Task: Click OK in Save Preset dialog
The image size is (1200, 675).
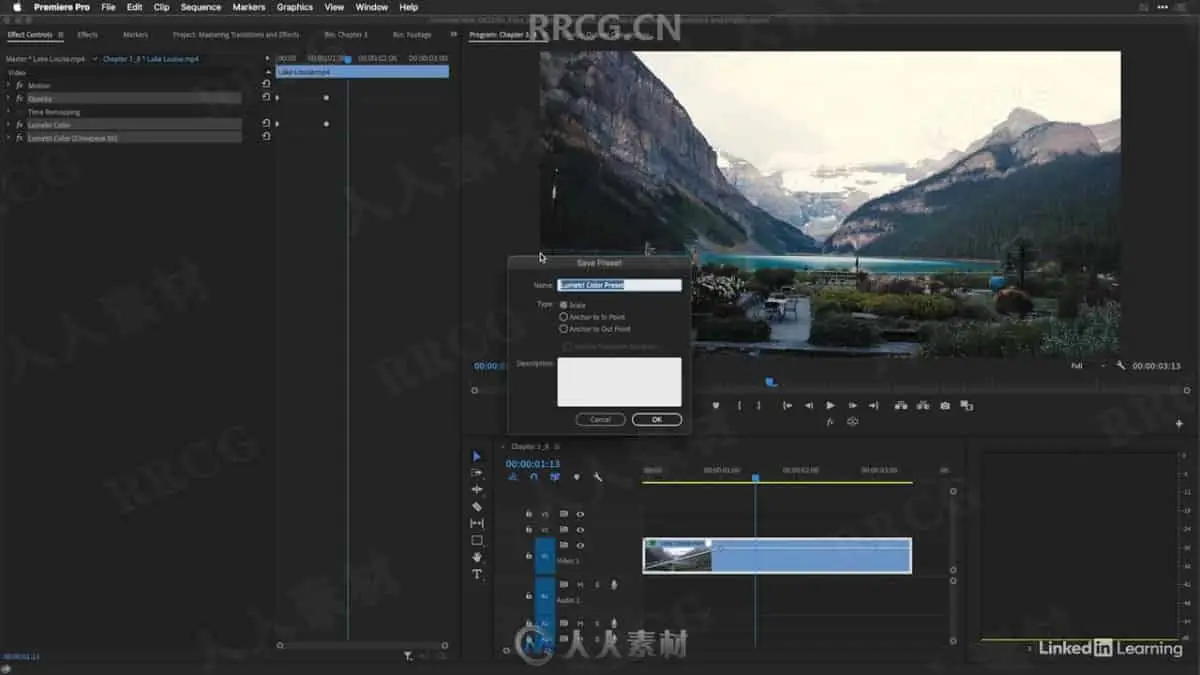Action: [x=657, y=420]
